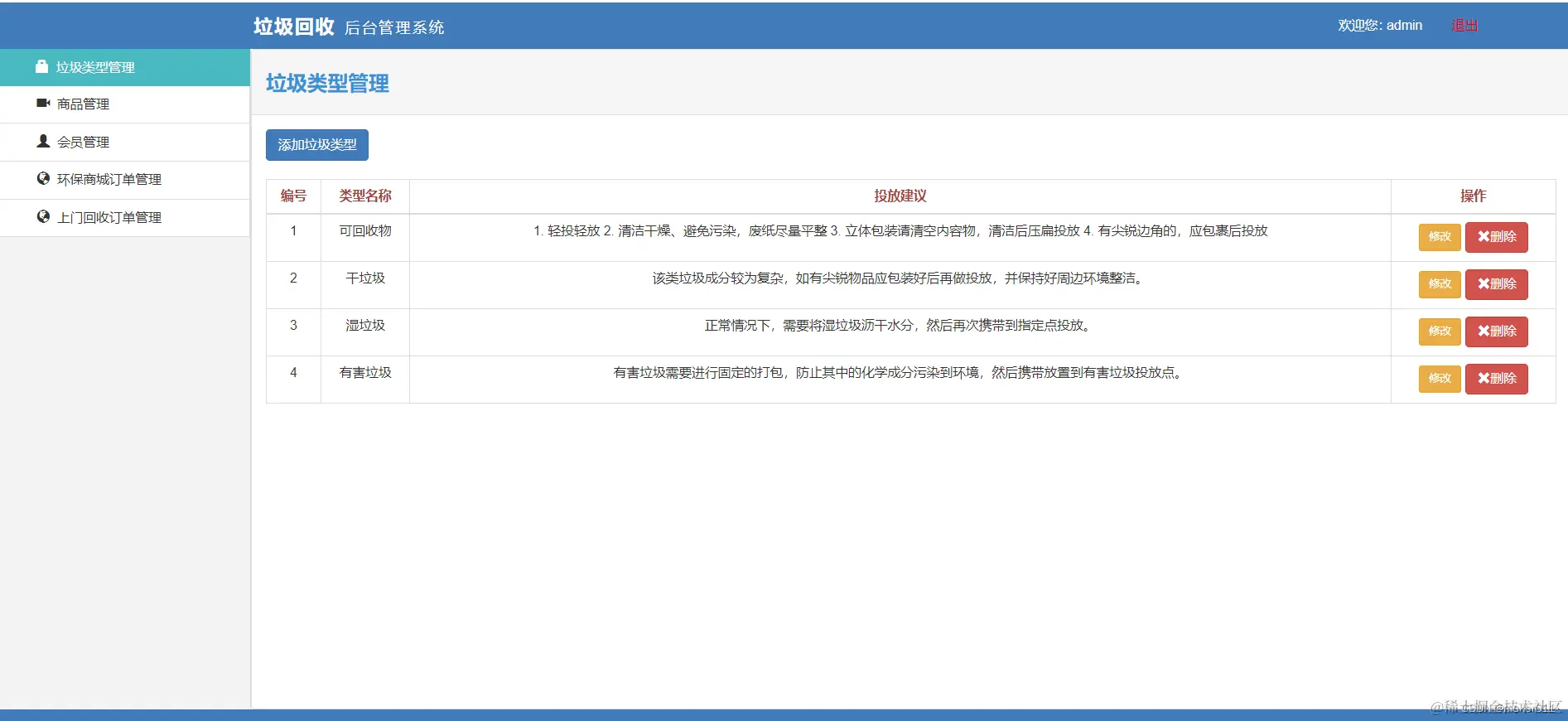Click the camera icon beside 商品管理

(43, 104)
